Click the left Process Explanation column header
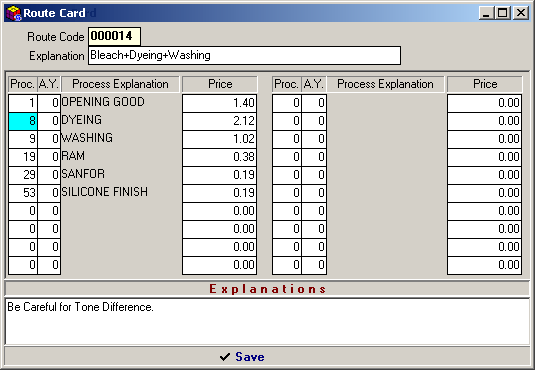This screenshot has width=535, height=370. coord(120,84)
